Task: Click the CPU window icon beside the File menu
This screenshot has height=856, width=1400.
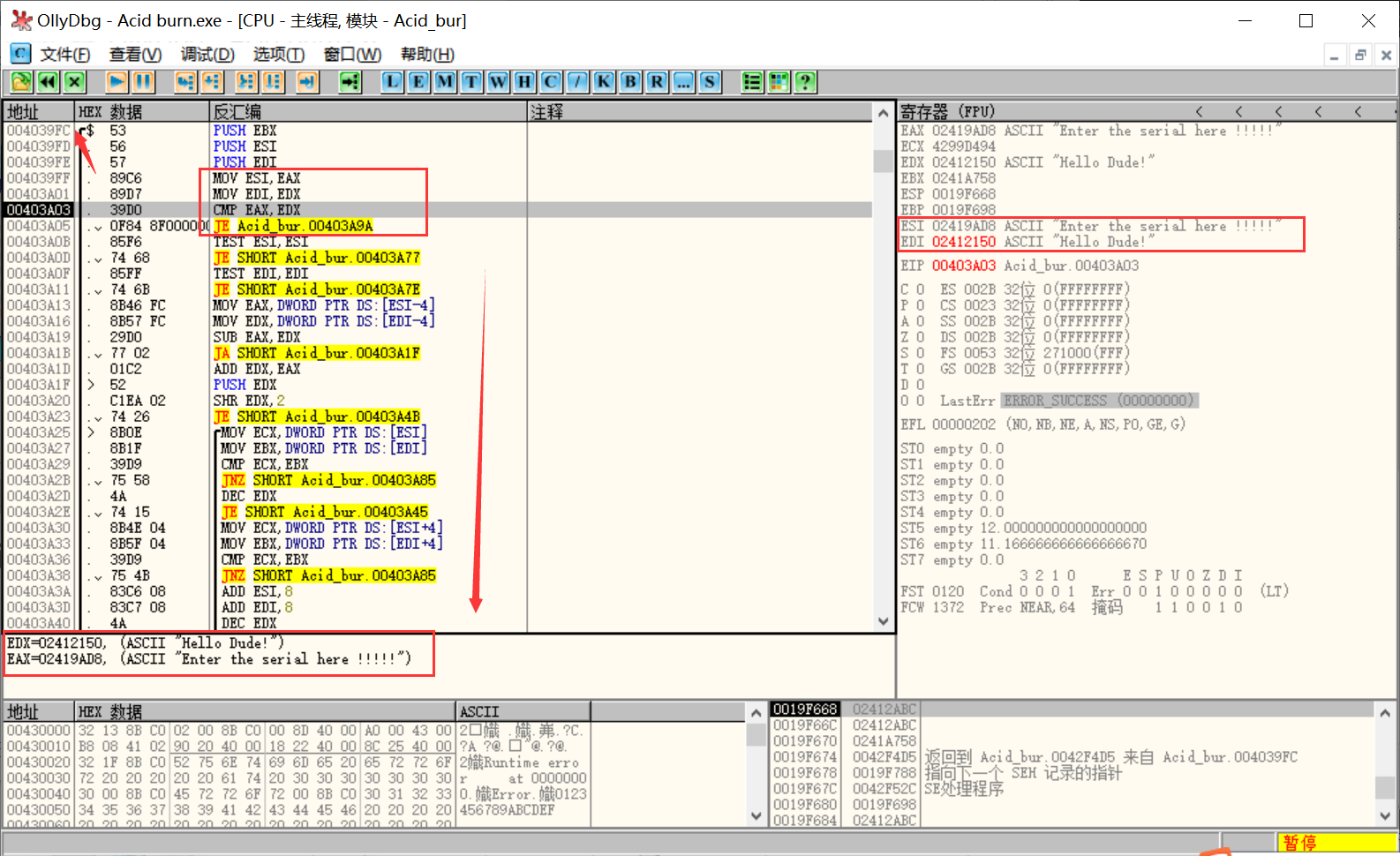Action: click(20, 54)
